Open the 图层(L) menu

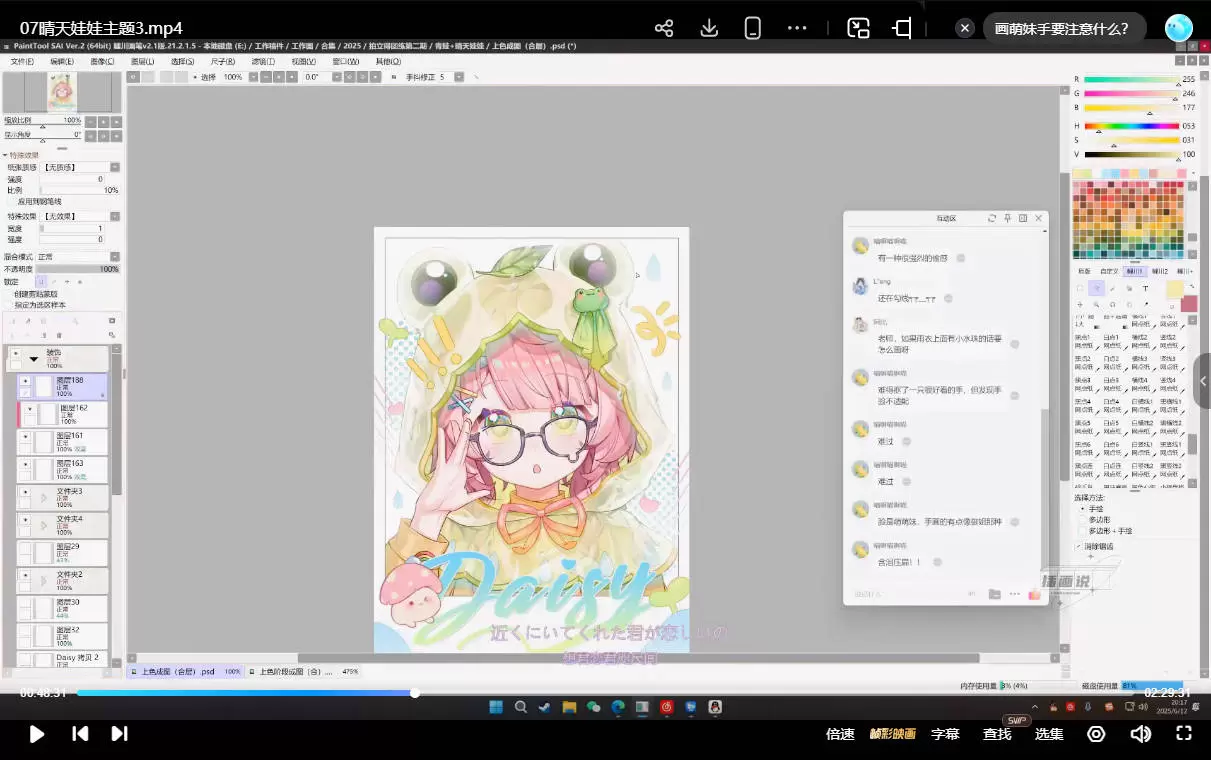coord(142,62)
